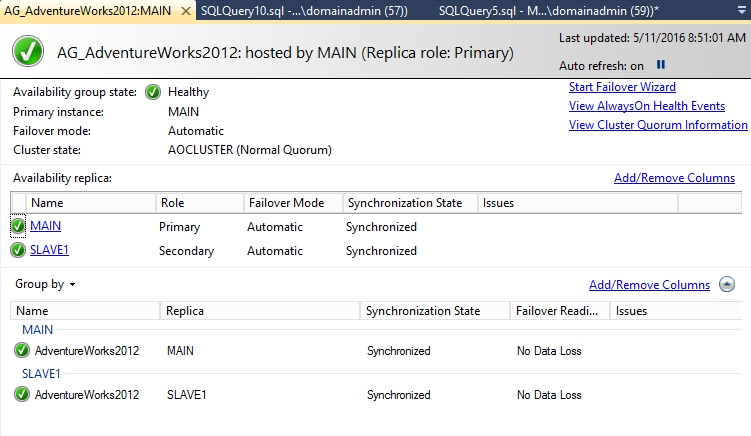Open Start Failover Wizard link
The image size is (751, 436).
coord(622,87)
